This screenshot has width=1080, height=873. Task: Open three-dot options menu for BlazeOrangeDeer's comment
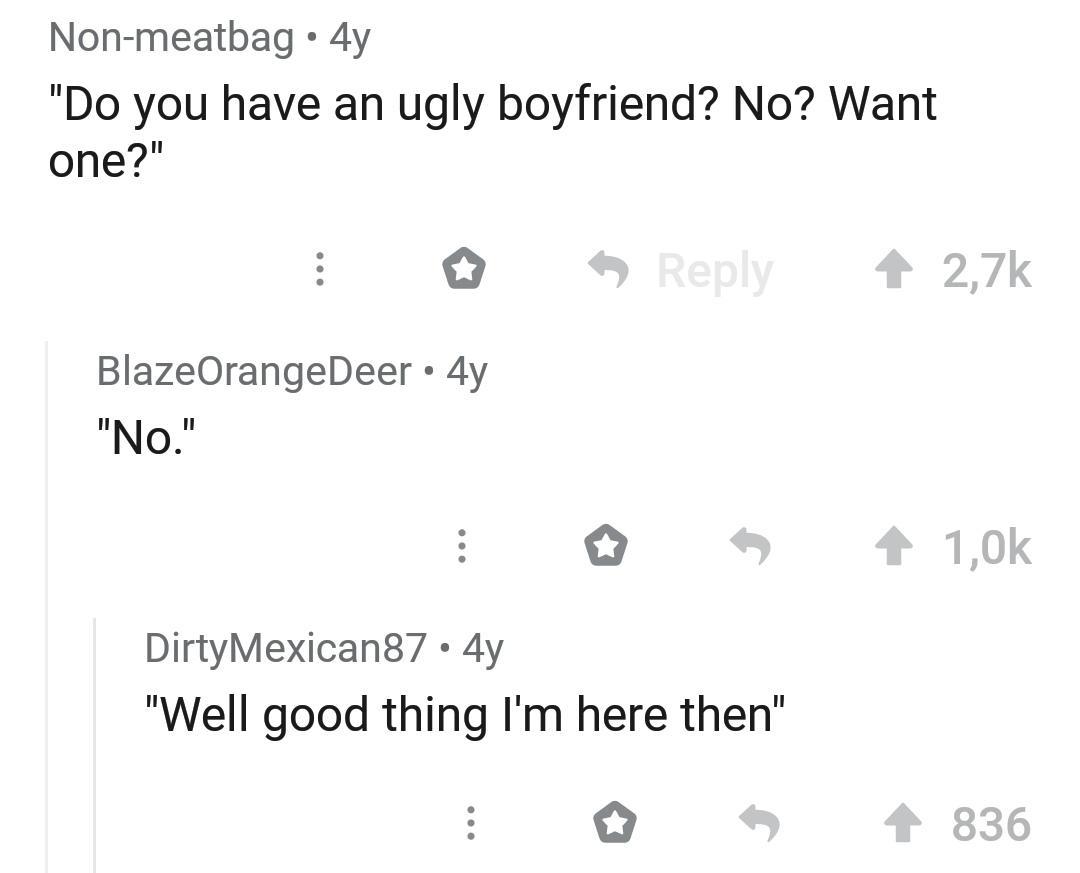461,547
